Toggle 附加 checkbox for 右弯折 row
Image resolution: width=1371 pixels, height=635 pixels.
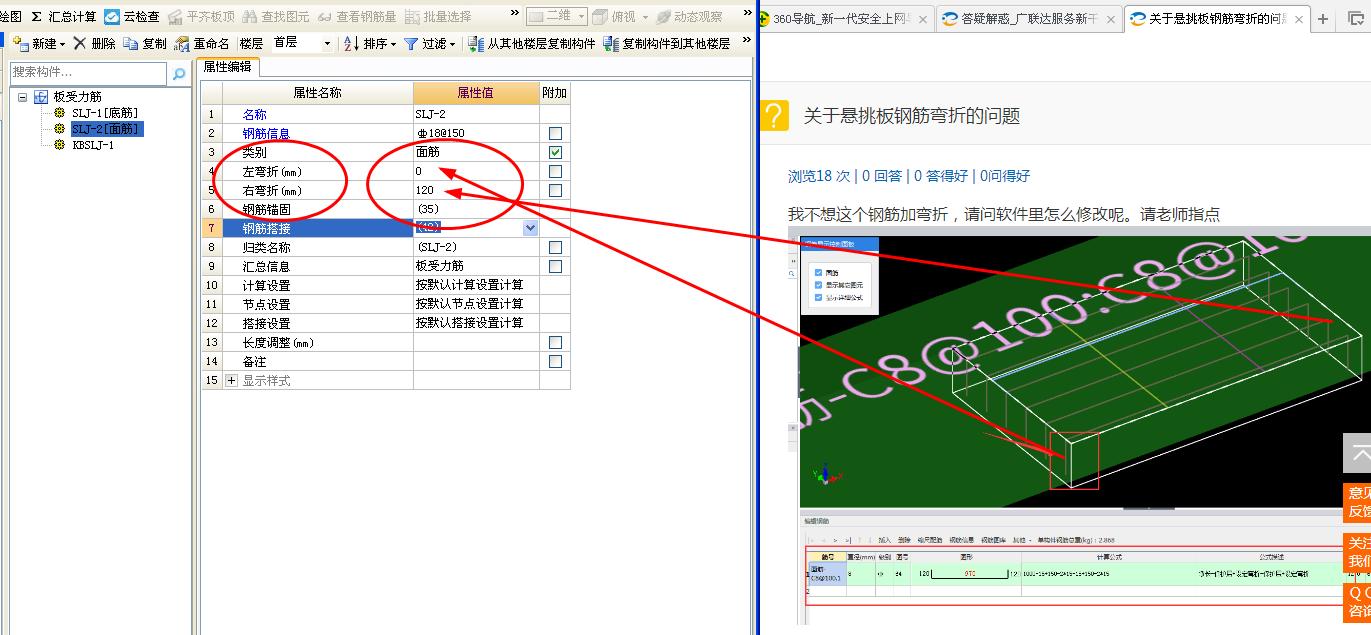[x=555, y=190]
